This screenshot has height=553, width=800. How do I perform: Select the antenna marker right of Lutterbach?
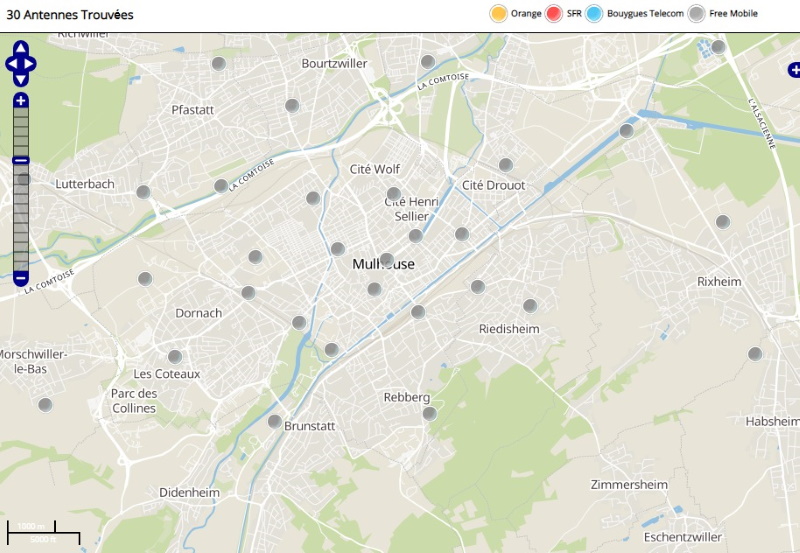(x=143, y=192)
